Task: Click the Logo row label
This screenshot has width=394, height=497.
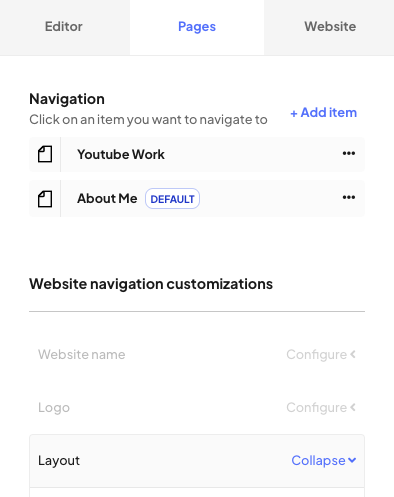Action: coord(54,407)
